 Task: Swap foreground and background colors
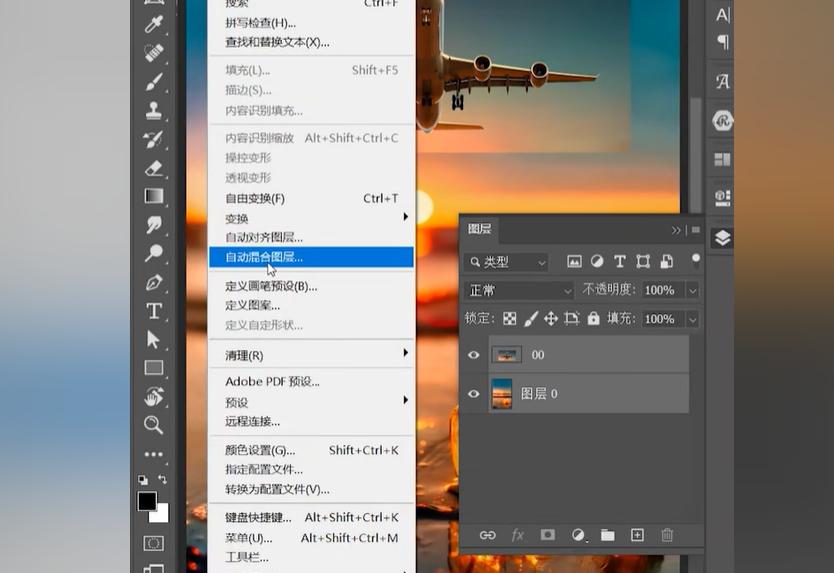163,479
